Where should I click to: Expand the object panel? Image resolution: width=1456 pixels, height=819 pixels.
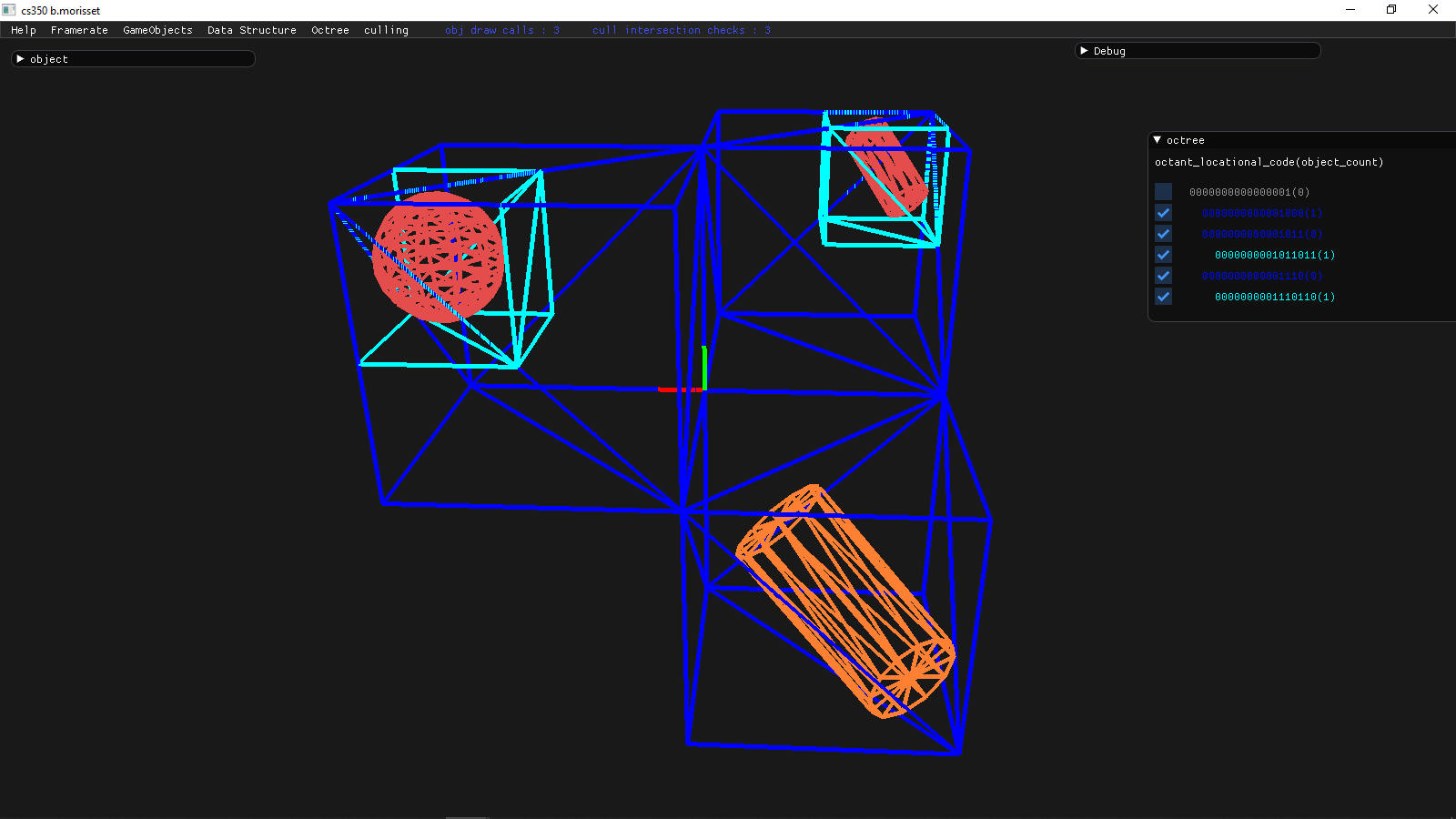coord(20,59)
